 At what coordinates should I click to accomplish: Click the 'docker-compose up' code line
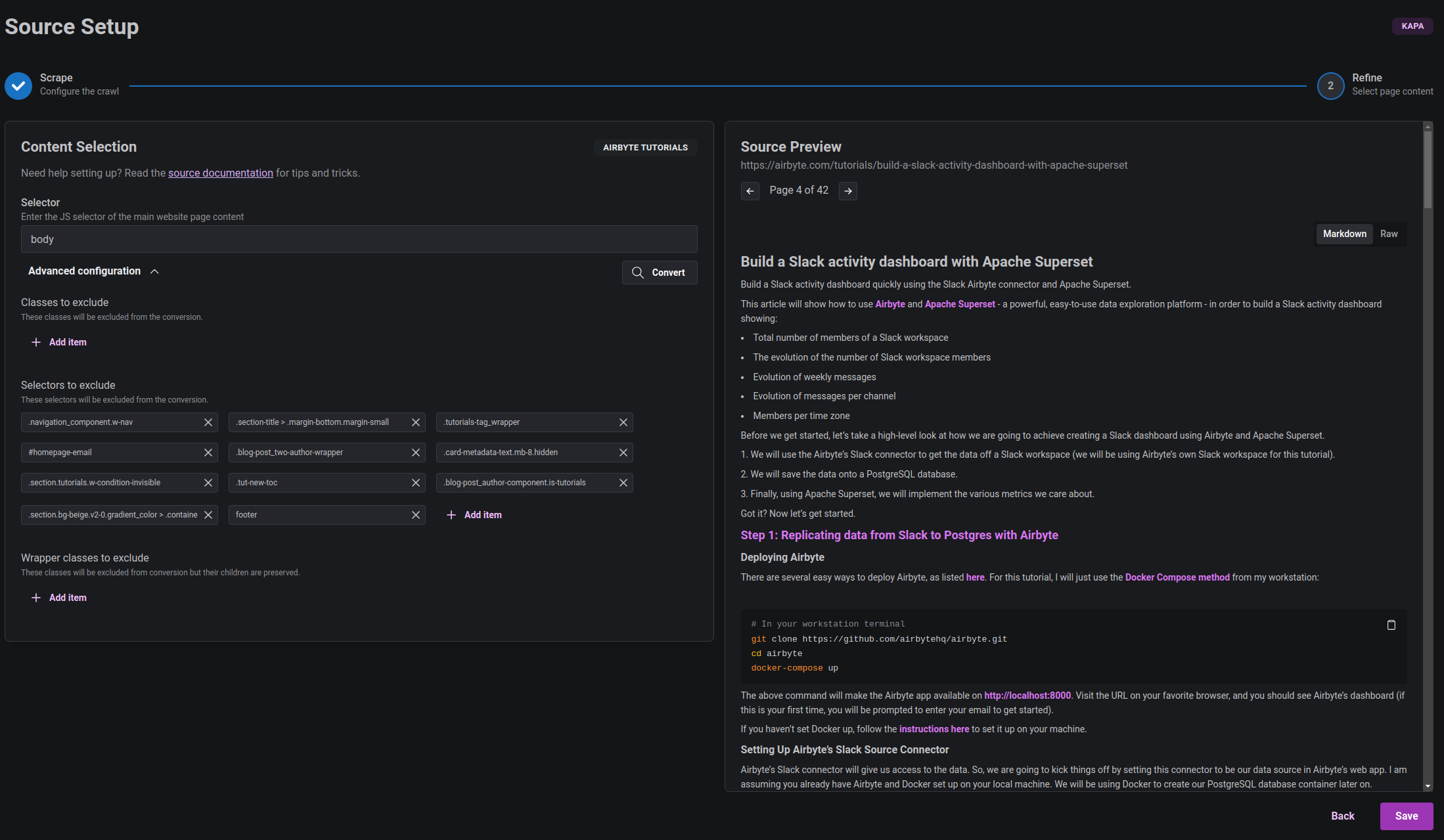point(794,668)
